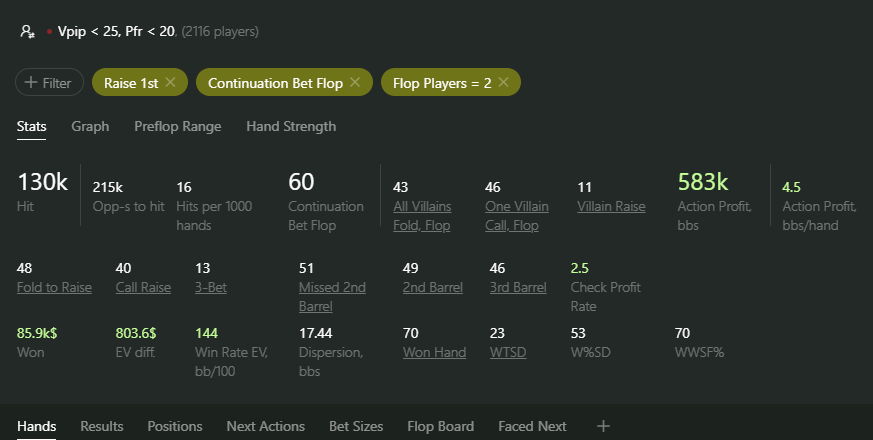Viewport: 873px width, 440px height.
Task: Remove the Flop Players = 2 filter
Action: [x=503, y=82]
